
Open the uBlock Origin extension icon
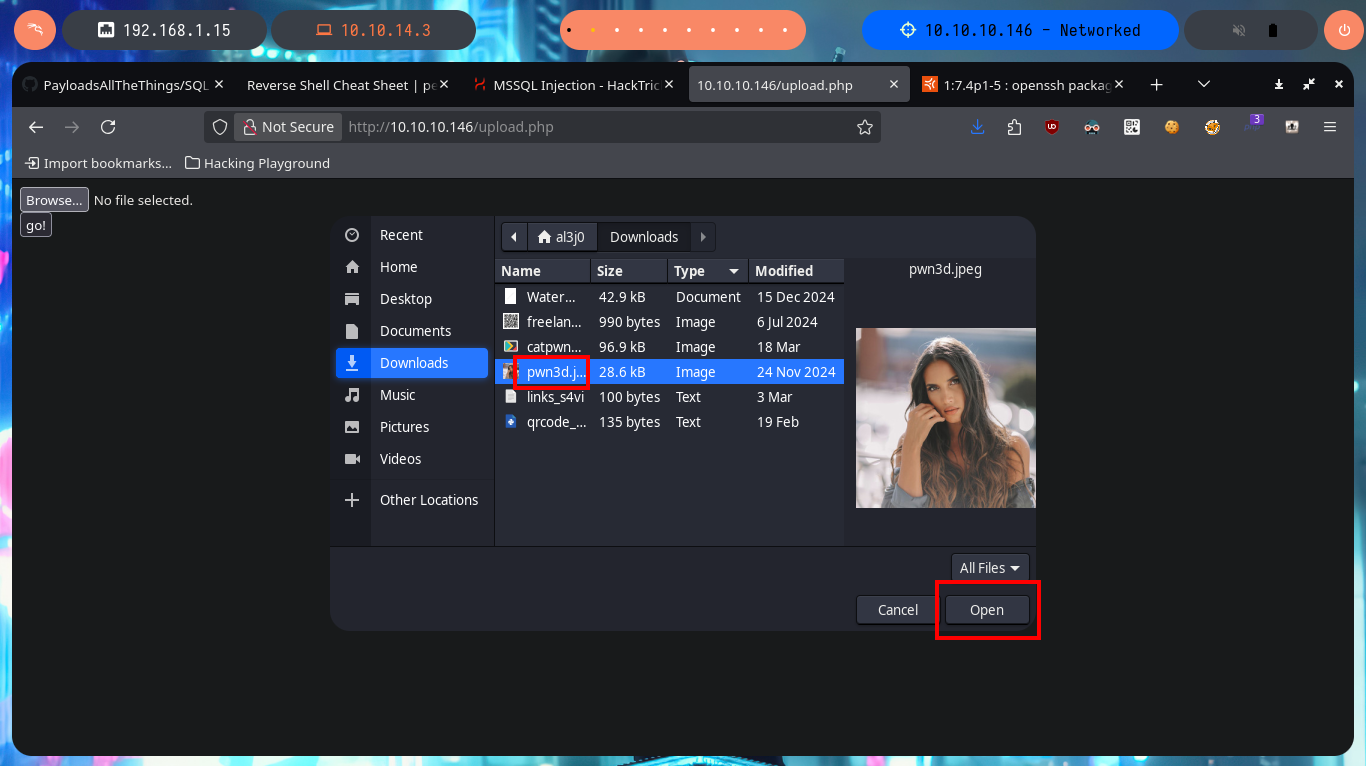click(1052, 127)
